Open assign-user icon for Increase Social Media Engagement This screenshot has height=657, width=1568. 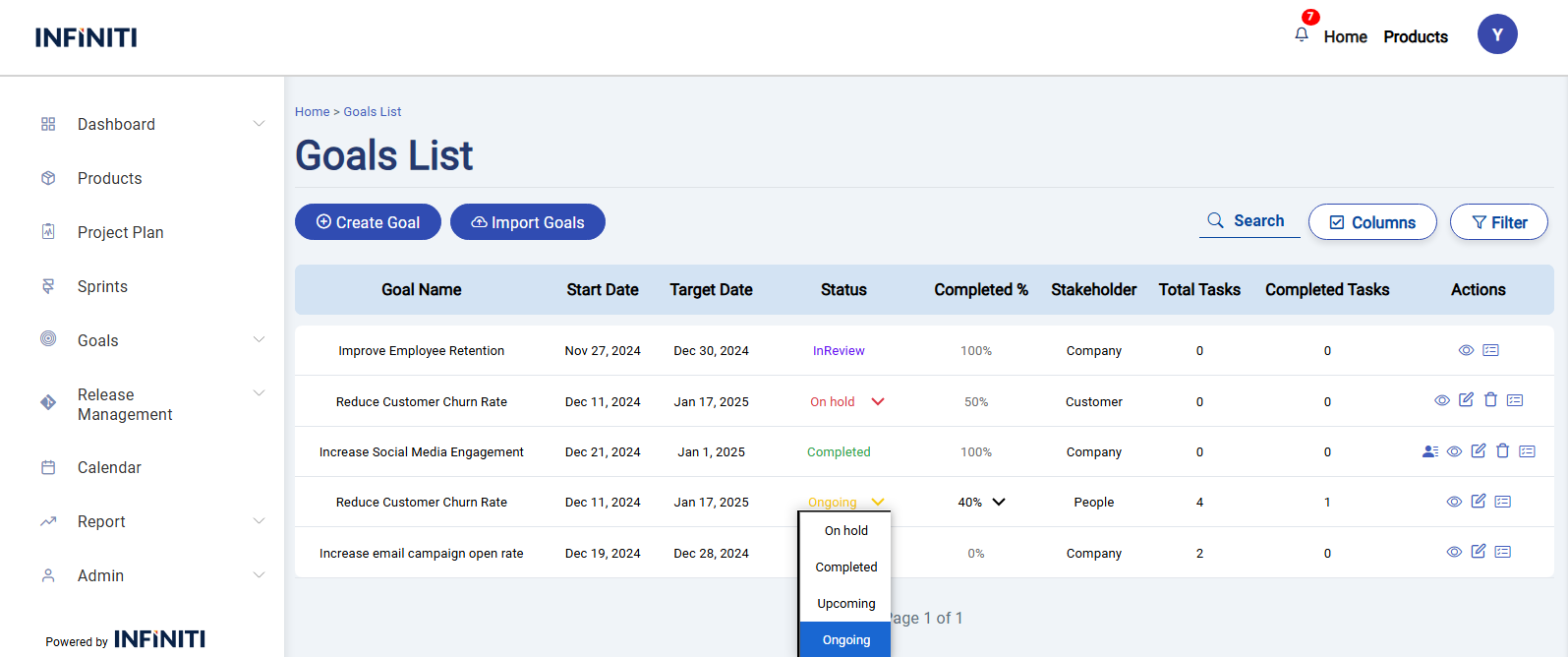[x=1430, y=451]
